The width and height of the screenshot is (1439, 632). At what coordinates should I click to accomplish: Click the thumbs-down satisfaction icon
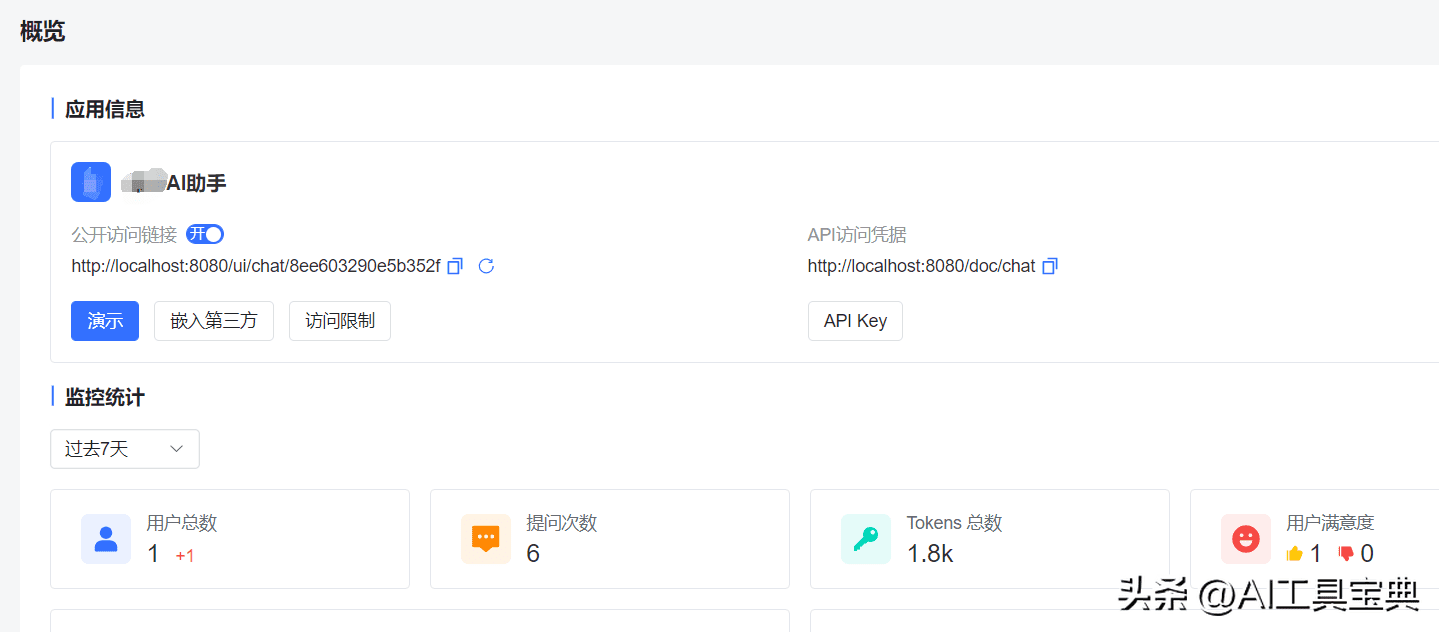point(1346,554)
